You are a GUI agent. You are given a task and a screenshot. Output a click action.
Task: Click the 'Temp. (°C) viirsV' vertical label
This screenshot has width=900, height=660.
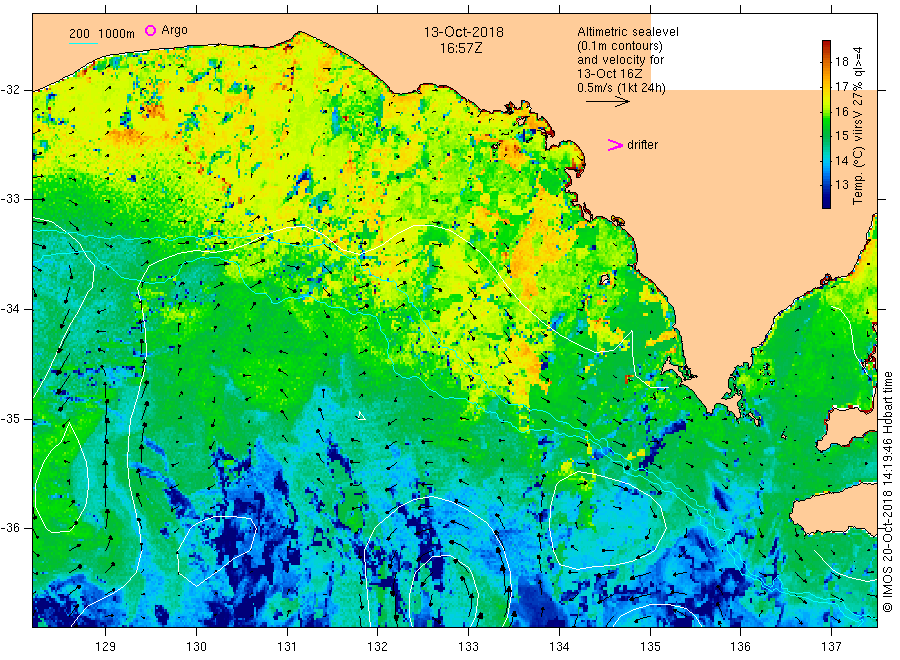click(x=858, y=158)
